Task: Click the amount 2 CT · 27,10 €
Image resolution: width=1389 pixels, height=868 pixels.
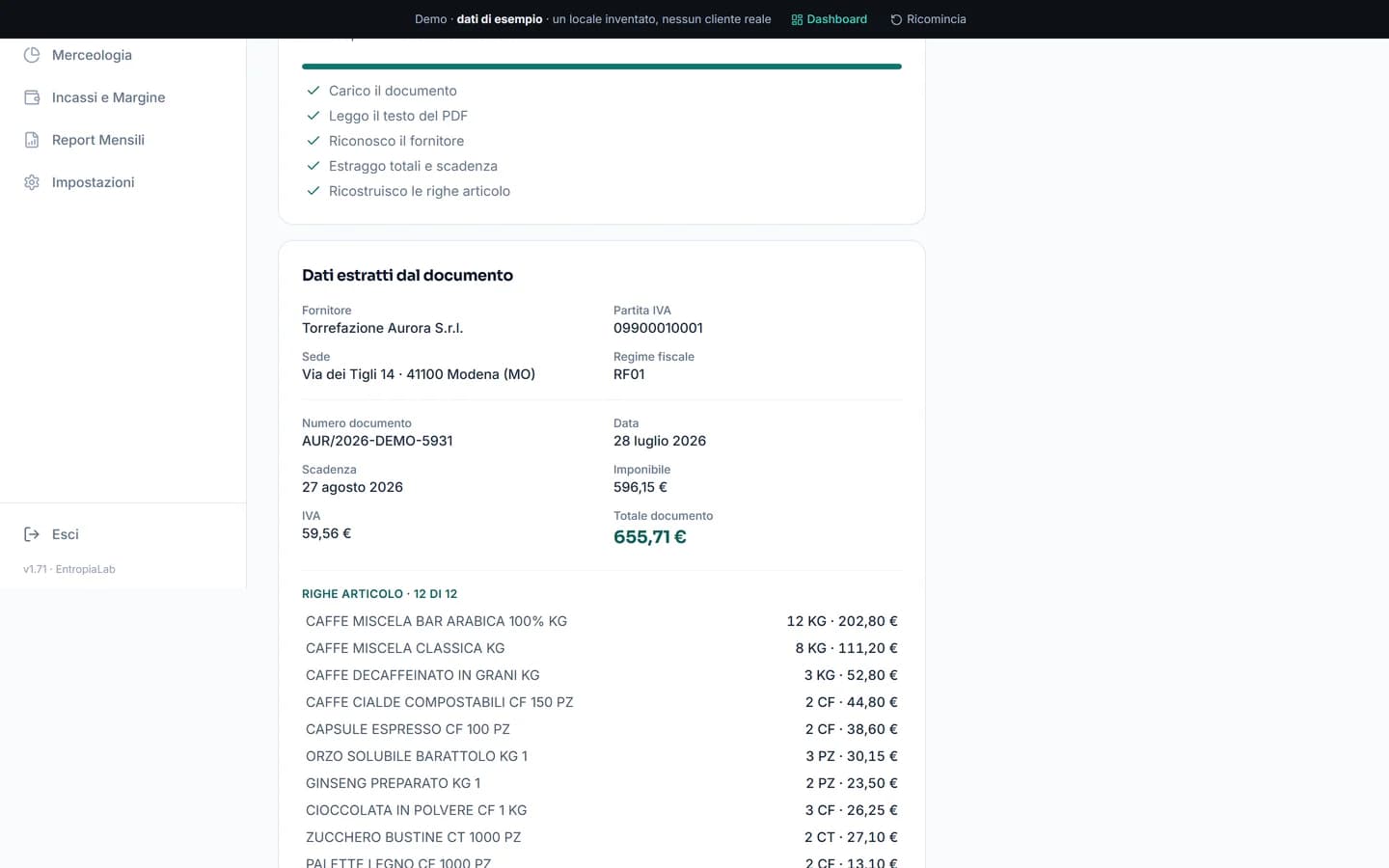Action: tap(851, 837)
